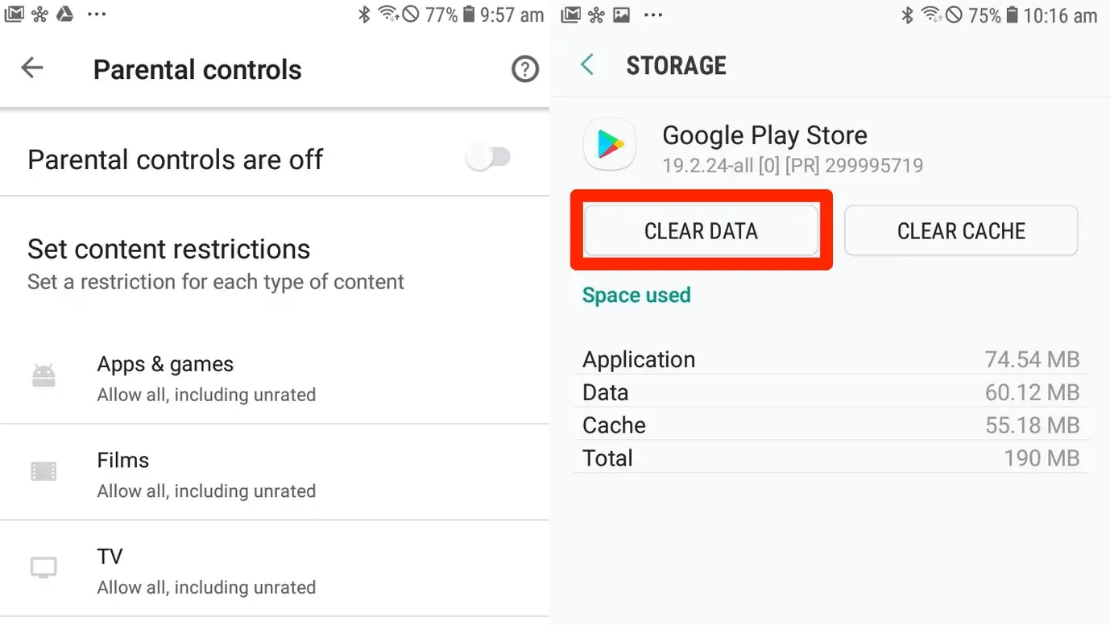Click the Apps & games Android icon

(x=43, y=377)
